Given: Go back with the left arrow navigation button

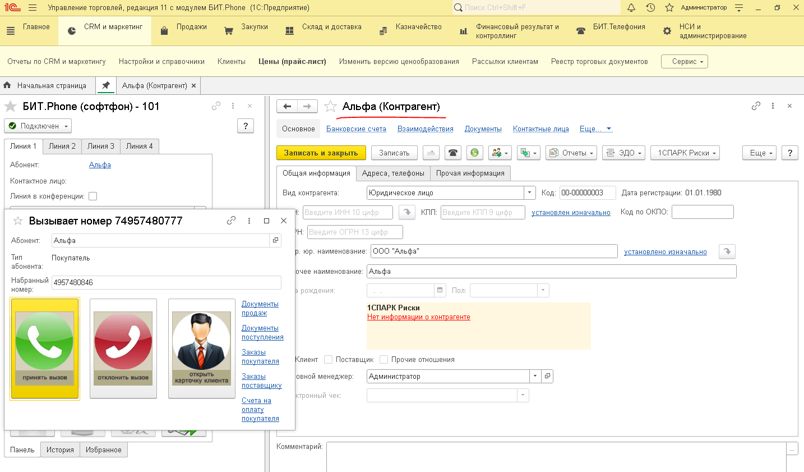Looking at the screenshot, I should coord(287,106).
